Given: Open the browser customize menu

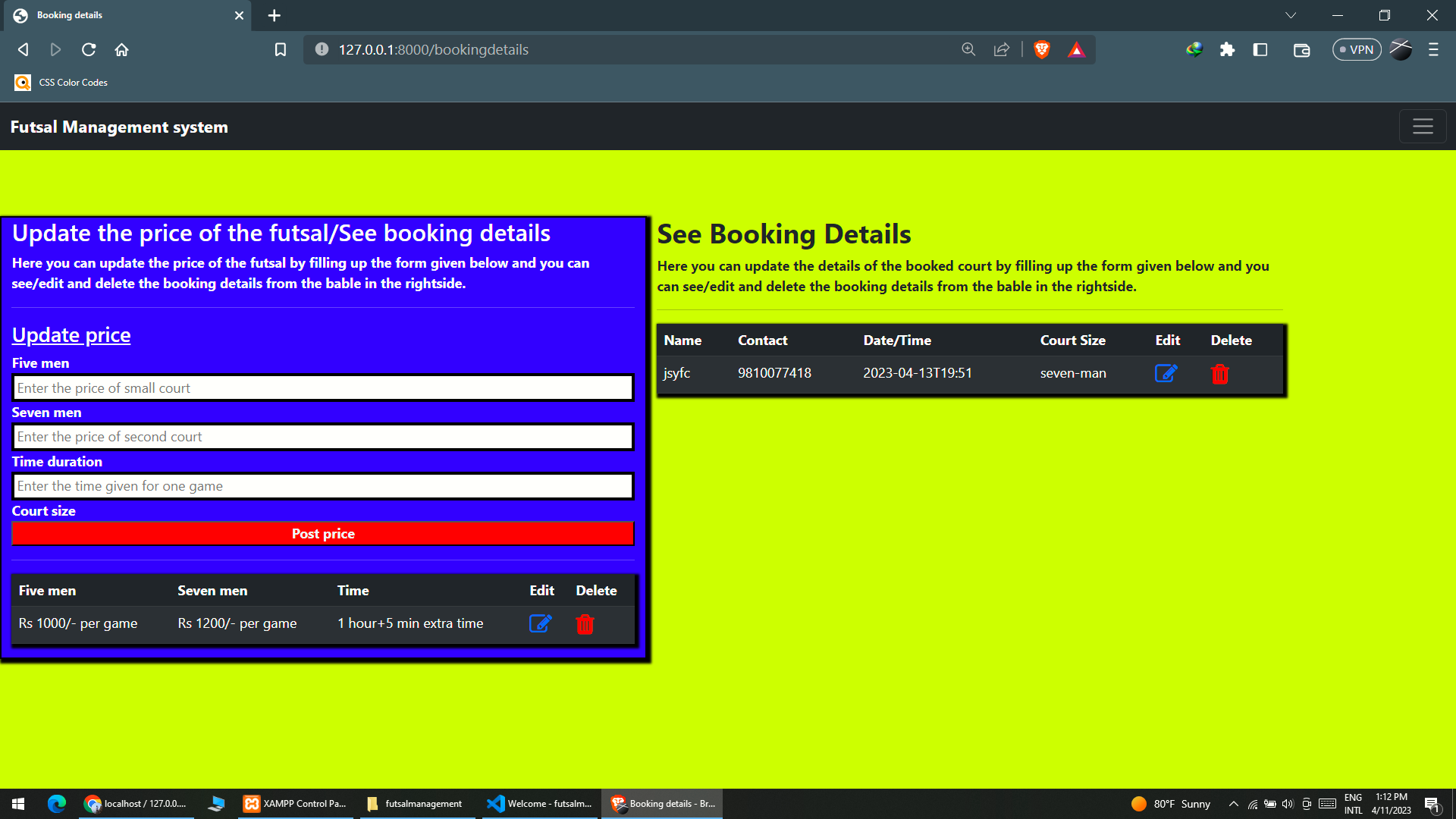Looking at the screenshot, I should (x=1433, y=49).
